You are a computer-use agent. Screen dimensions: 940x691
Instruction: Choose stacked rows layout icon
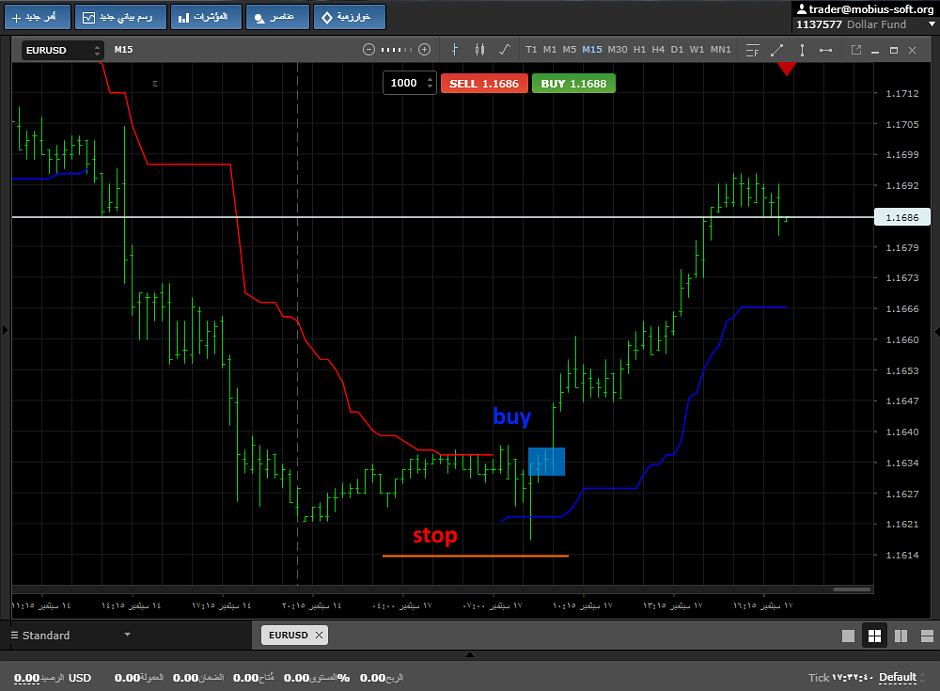927,636
